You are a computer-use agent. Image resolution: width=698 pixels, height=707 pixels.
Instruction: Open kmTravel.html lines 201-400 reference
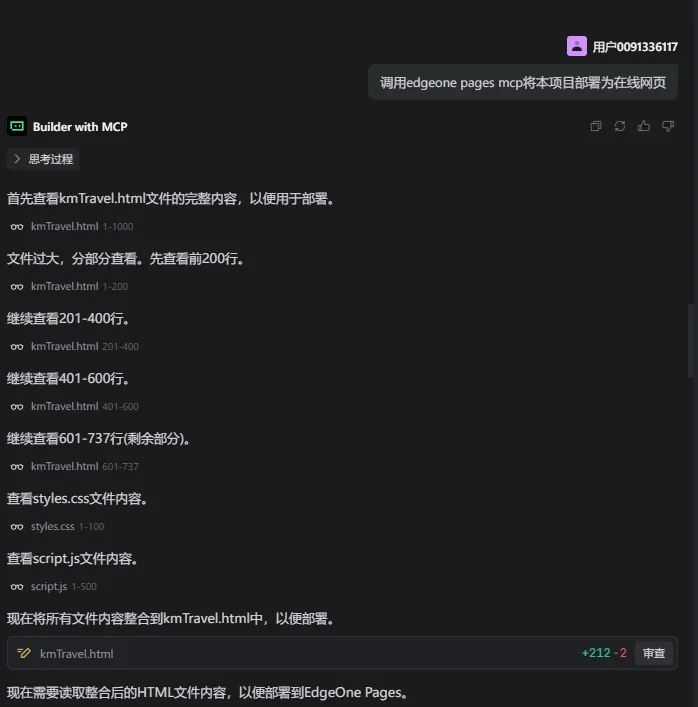pyautogui.click(x=75, y=346)
